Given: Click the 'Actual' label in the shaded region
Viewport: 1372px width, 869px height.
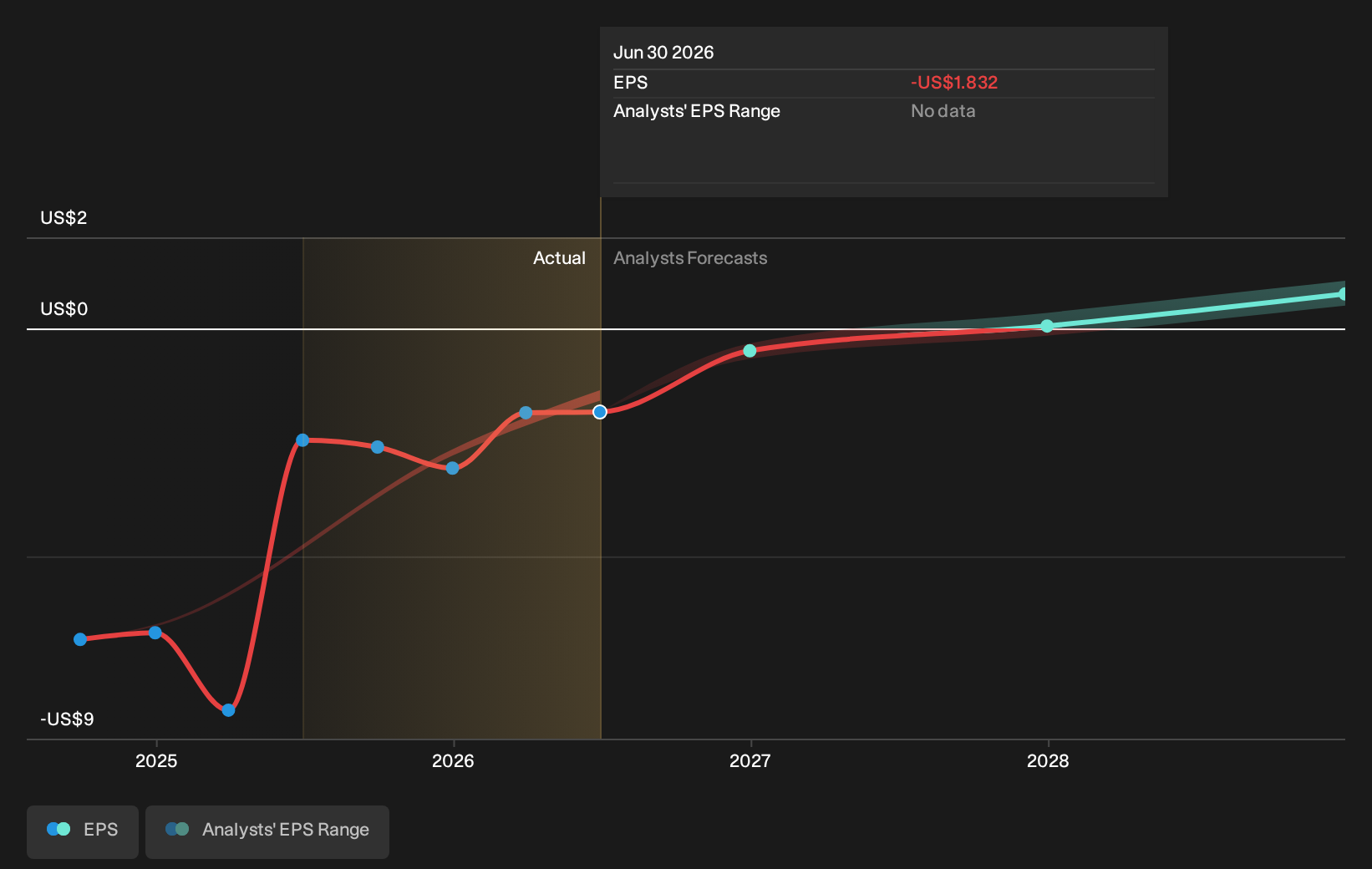Looking at the screenshot, I should click(x=559, y=258).
